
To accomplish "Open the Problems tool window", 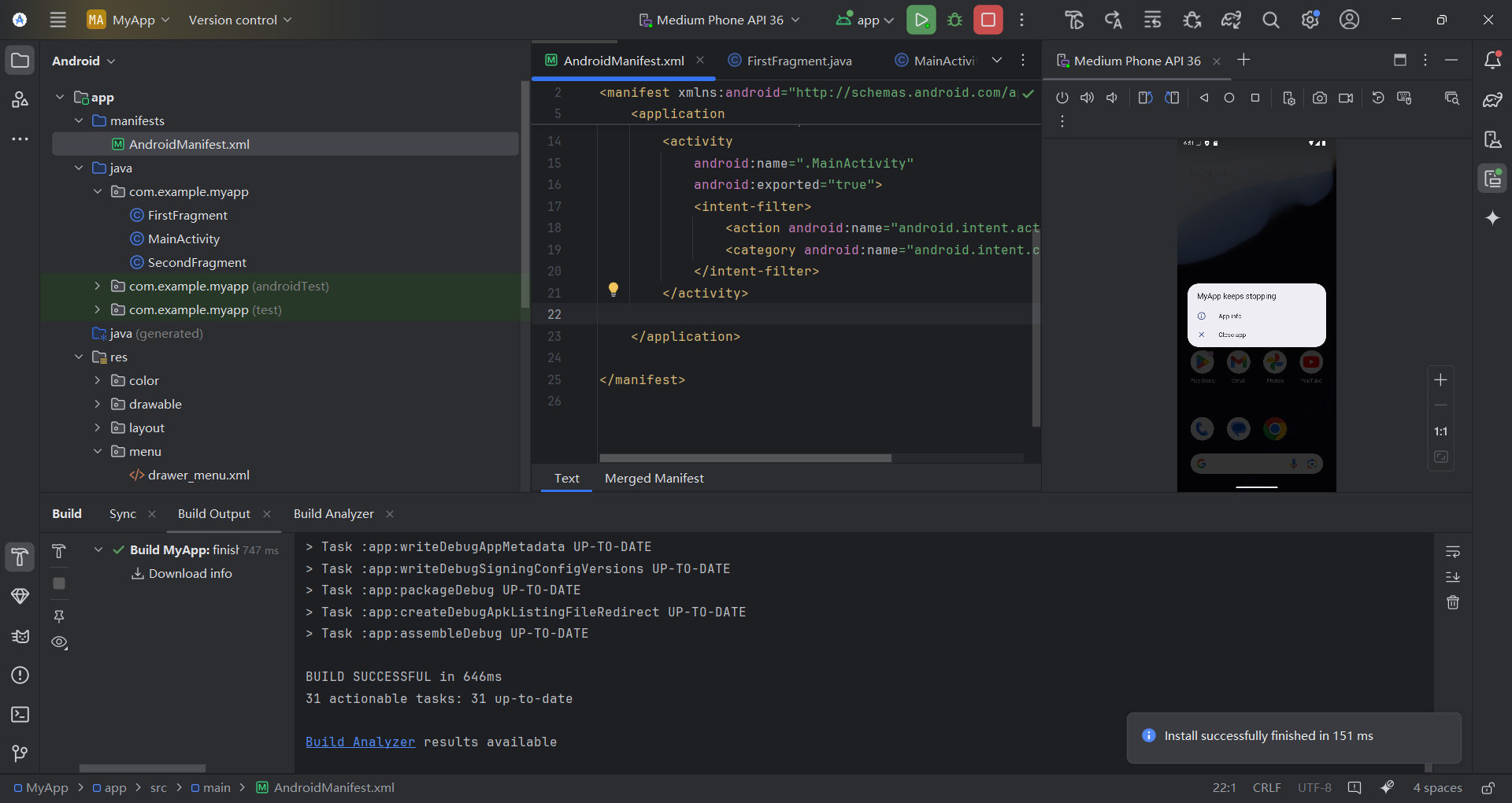I will pos(20,675).
